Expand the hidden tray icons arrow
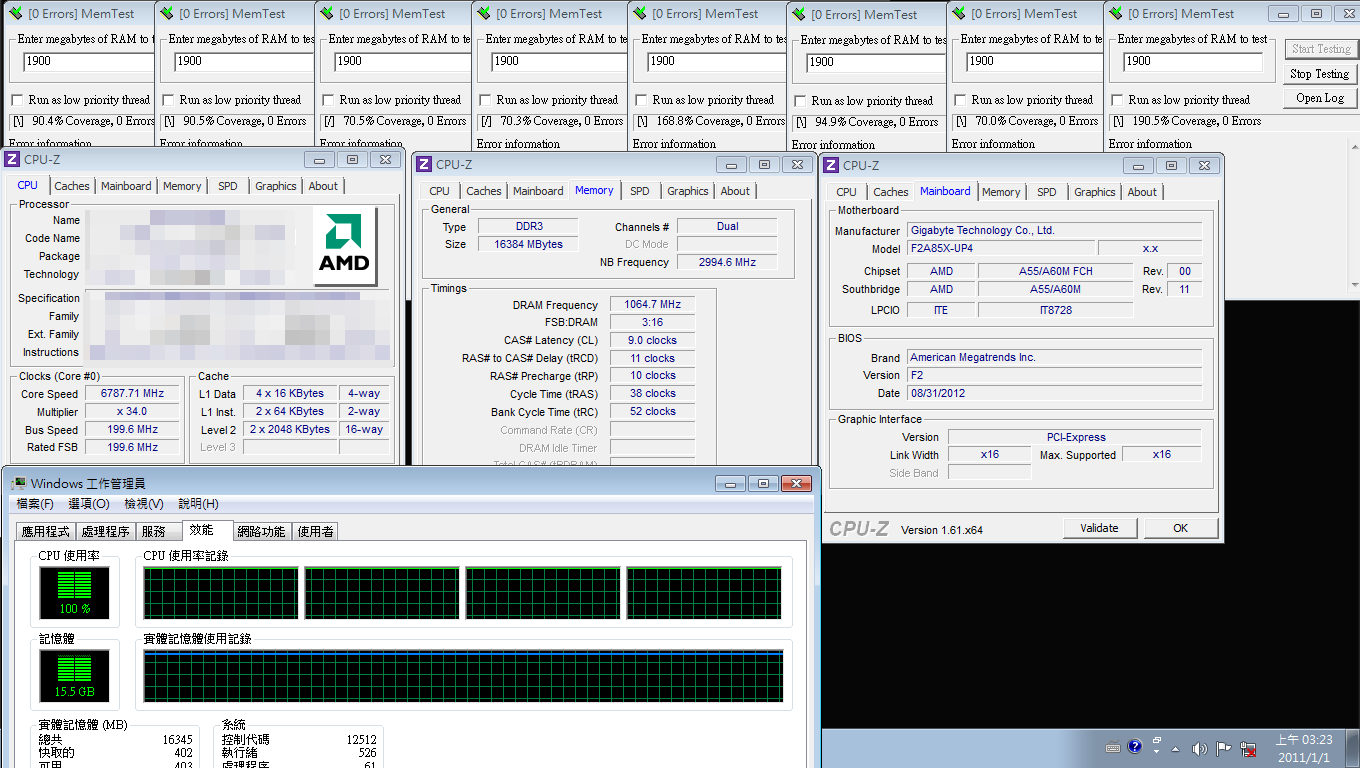The width and height of the screenshot is (1360, 768). coord(1177,748)
